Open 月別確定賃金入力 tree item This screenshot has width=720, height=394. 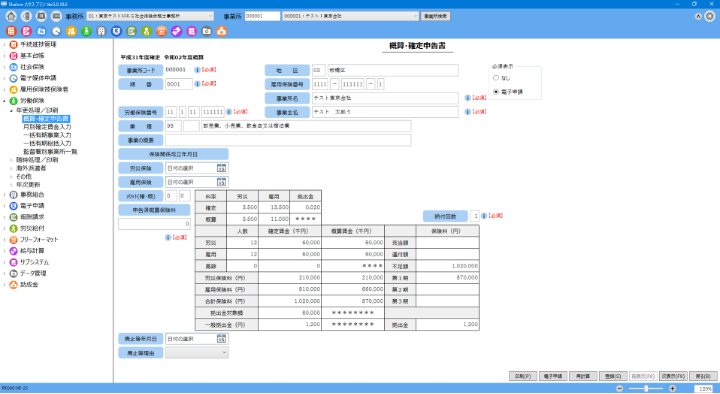[x=47, y=127]
